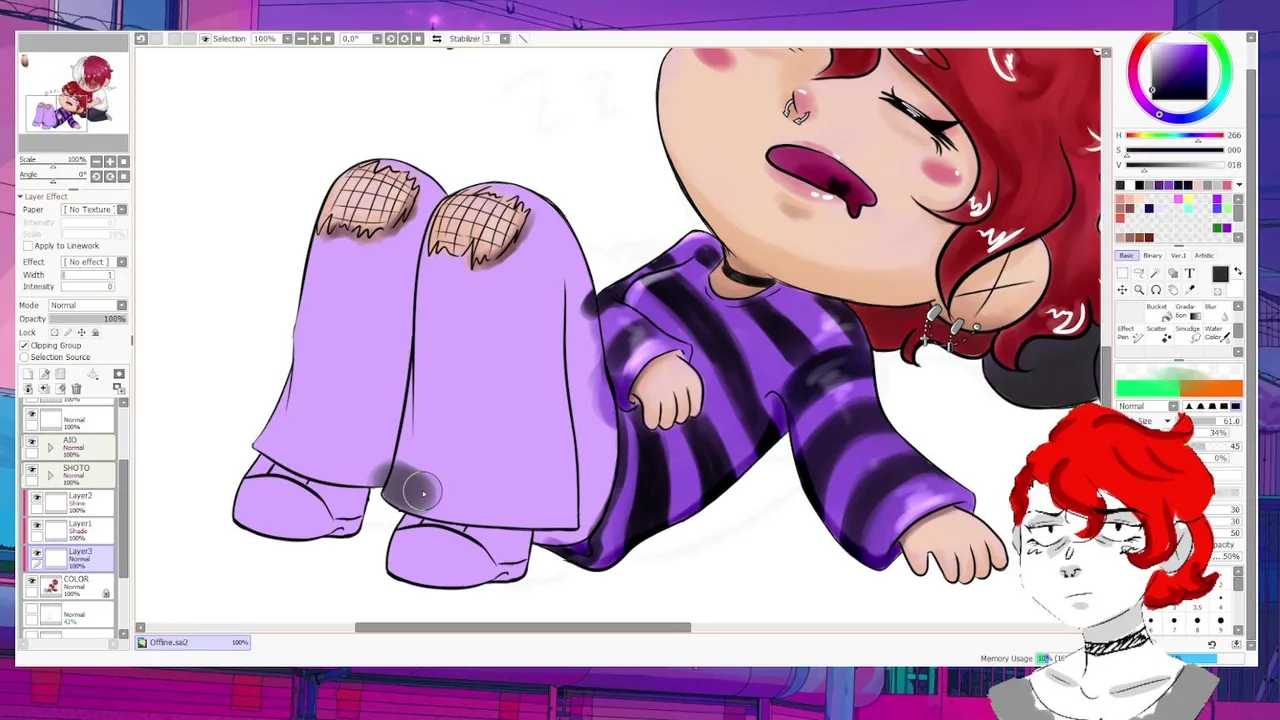Screen dimensions: 1280x720
Task: Hide Layer1 via its eye icon
Action: coord(37,525)
